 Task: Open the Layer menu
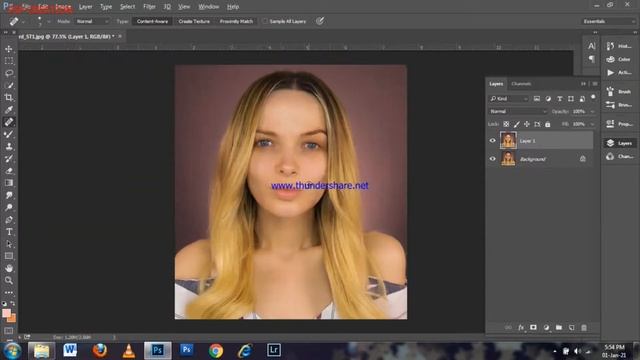85,7
